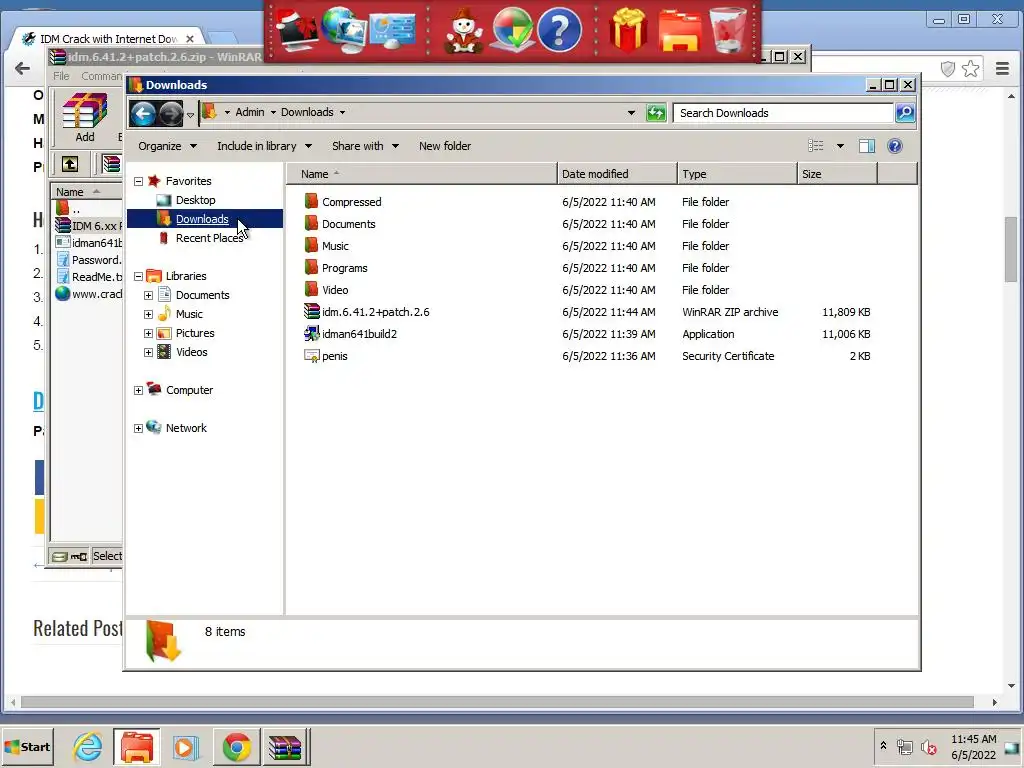Click the control panel monitor dock icon
Image resolution: width=1024 pixels, height=768 pixels.
[392, 31]
